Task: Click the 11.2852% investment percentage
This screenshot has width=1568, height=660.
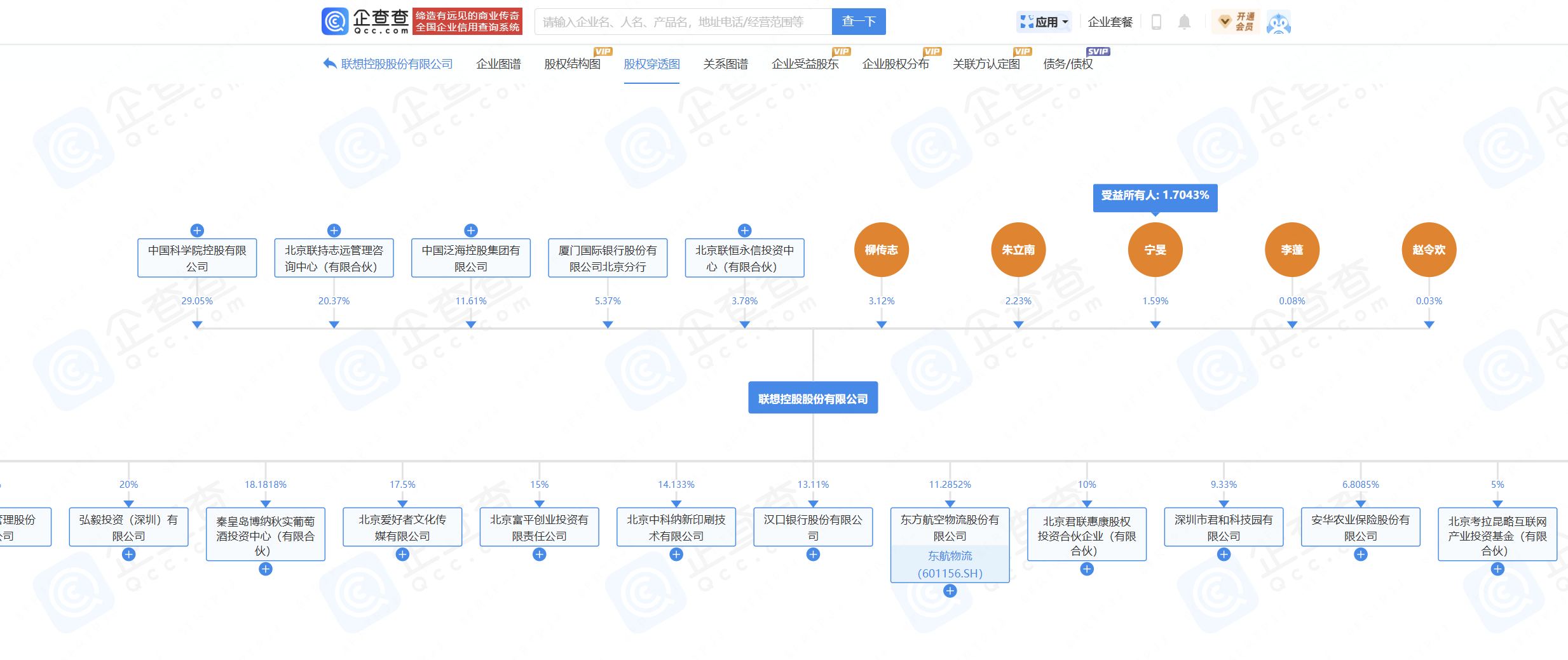Action: pos(950,485)
